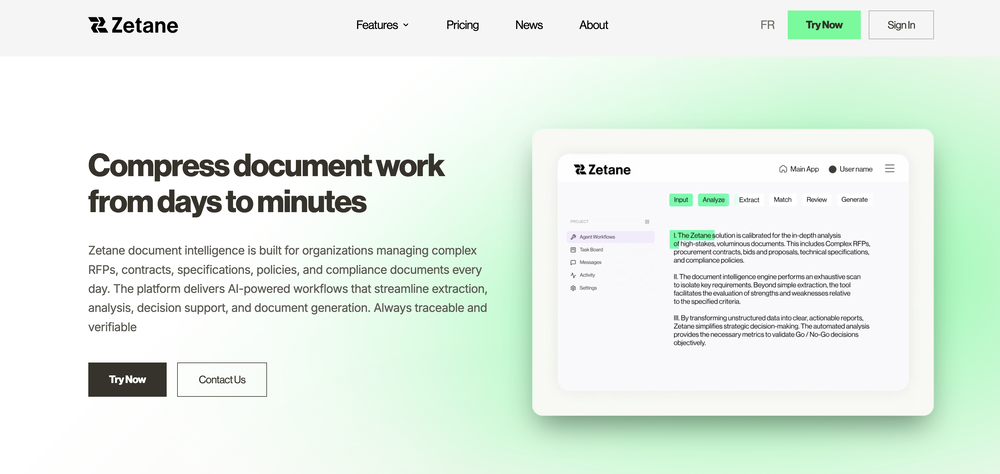Image resolution: width=1000 pixels, height=474 pixels.
Task: Click the dark Try Now button below the description
Action: point(128,380)
